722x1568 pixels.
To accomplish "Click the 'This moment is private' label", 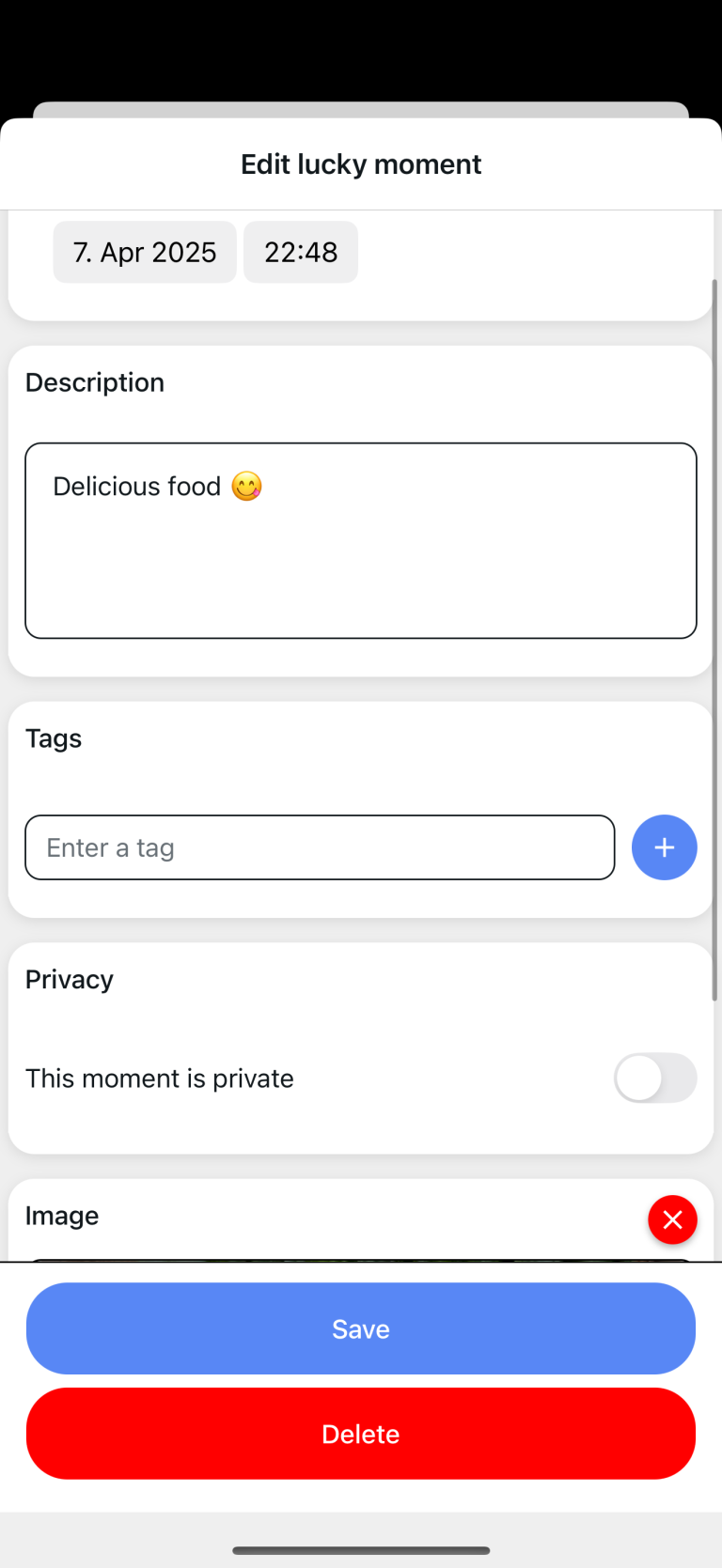I will [x=160, y=1079].
